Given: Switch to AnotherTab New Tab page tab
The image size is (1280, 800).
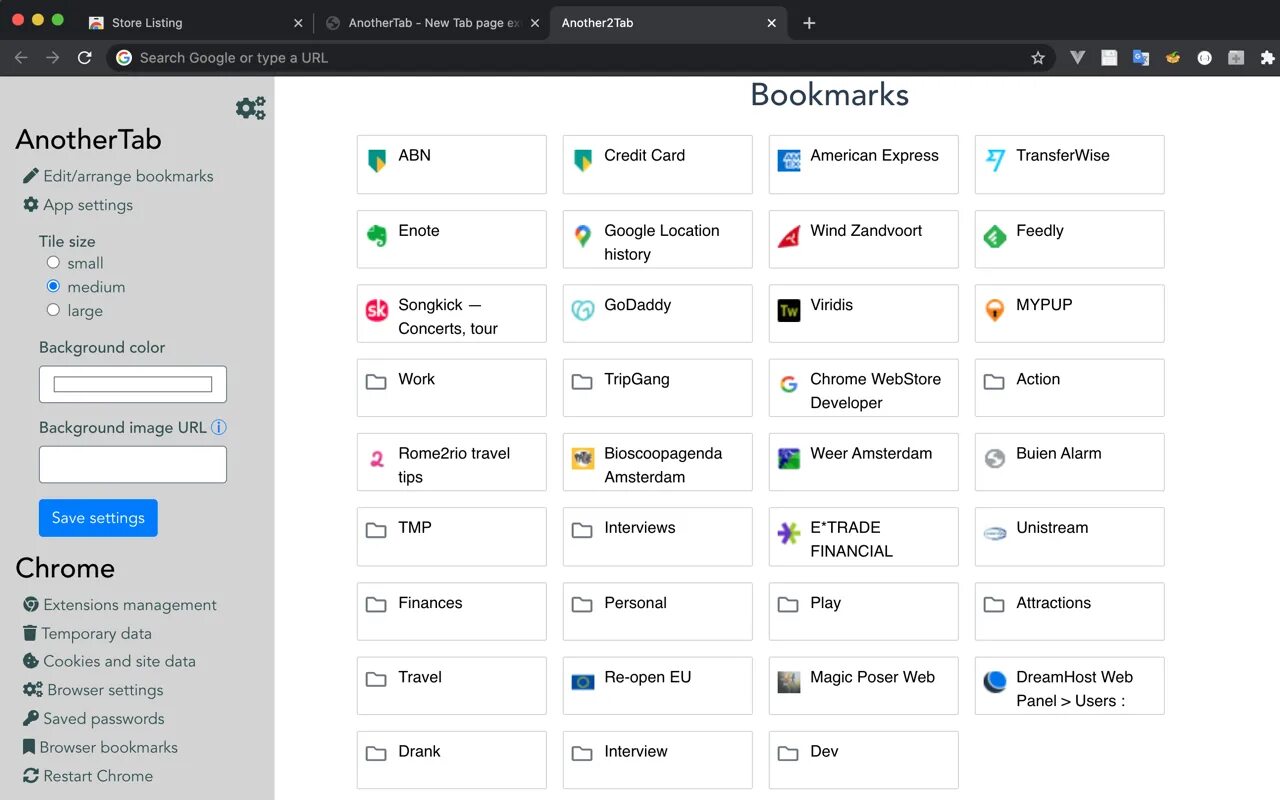Looking at the screenshot, I should click(x=433, y=23).
